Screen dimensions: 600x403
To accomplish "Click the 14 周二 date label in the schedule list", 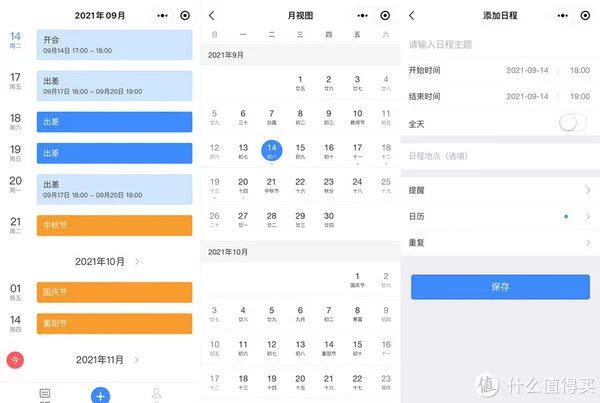I will (15, 40).
